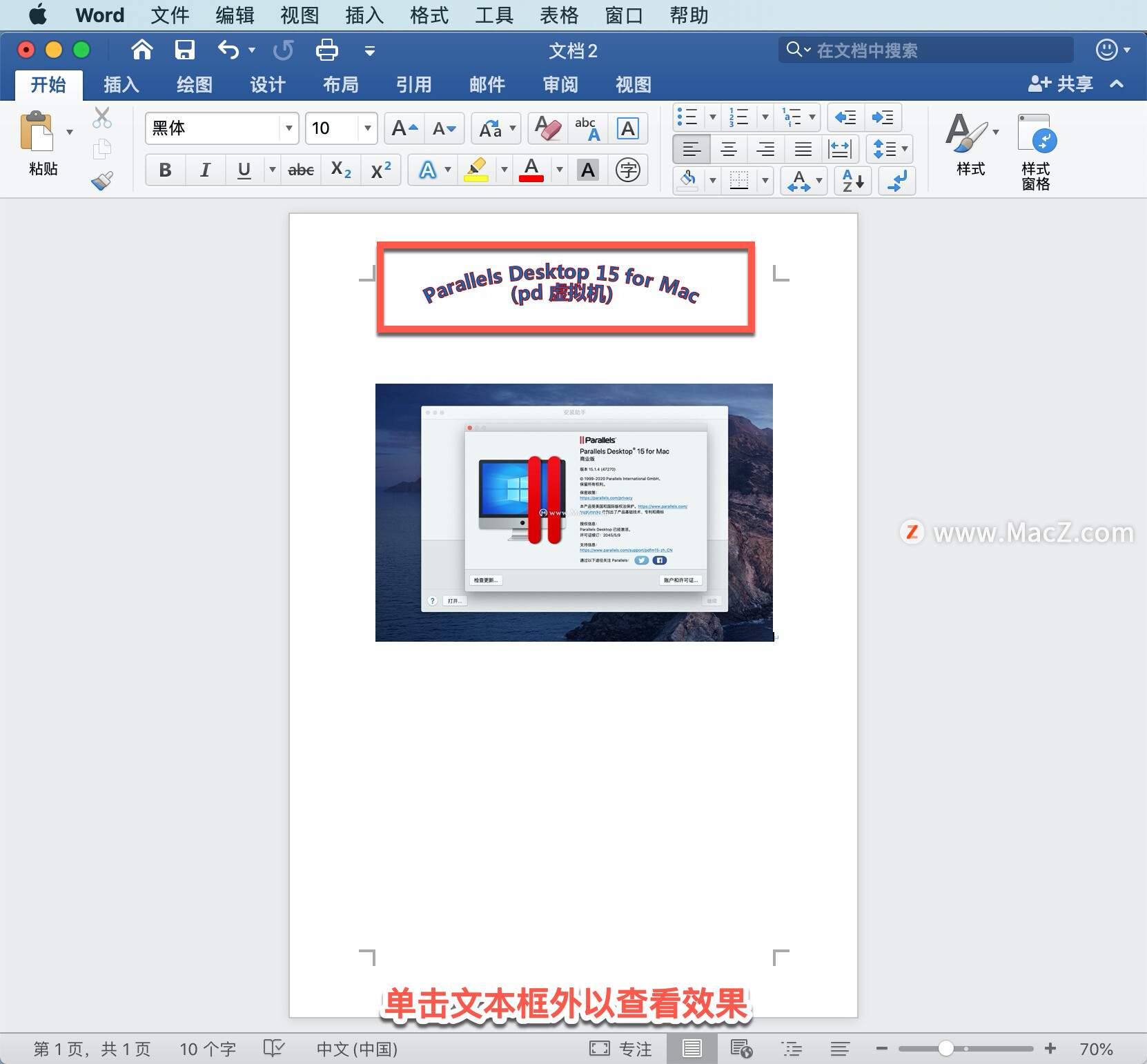Select the Parallels Desktop screenshot image
1147x1064 pixels.
tap(574, 512)
